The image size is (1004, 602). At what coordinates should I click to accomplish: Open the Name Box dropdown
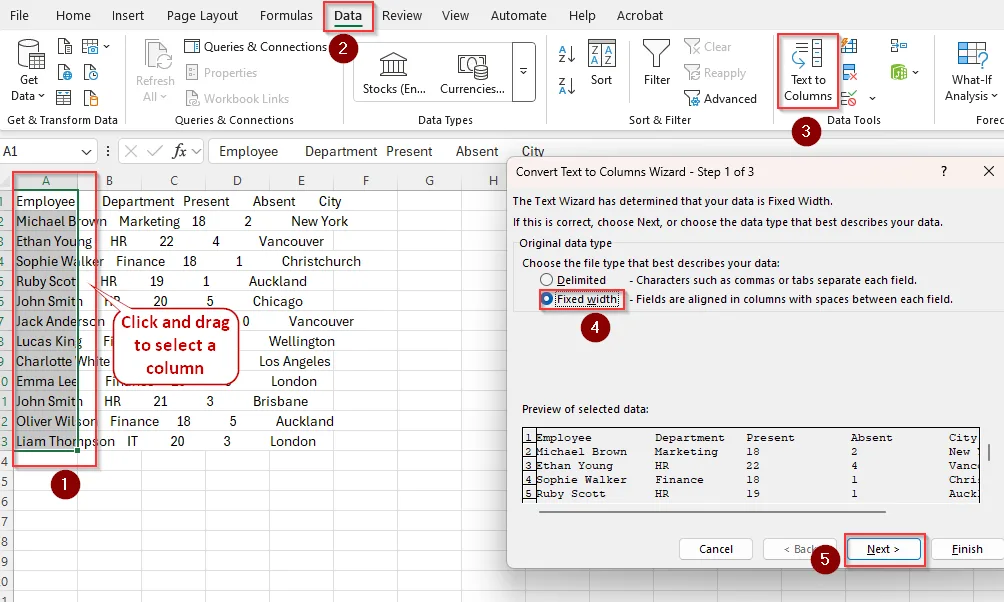pos(86,152)
